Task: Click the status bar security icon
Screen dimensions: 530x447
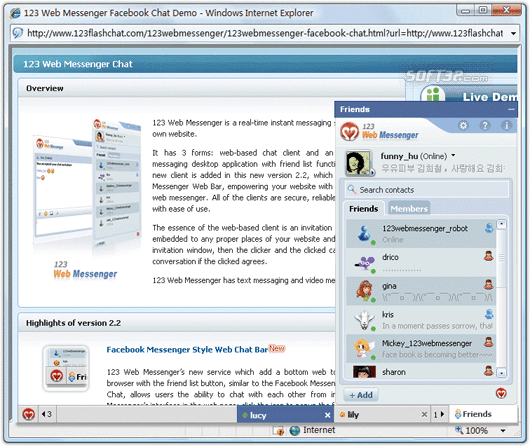Action: pos(278,431)
